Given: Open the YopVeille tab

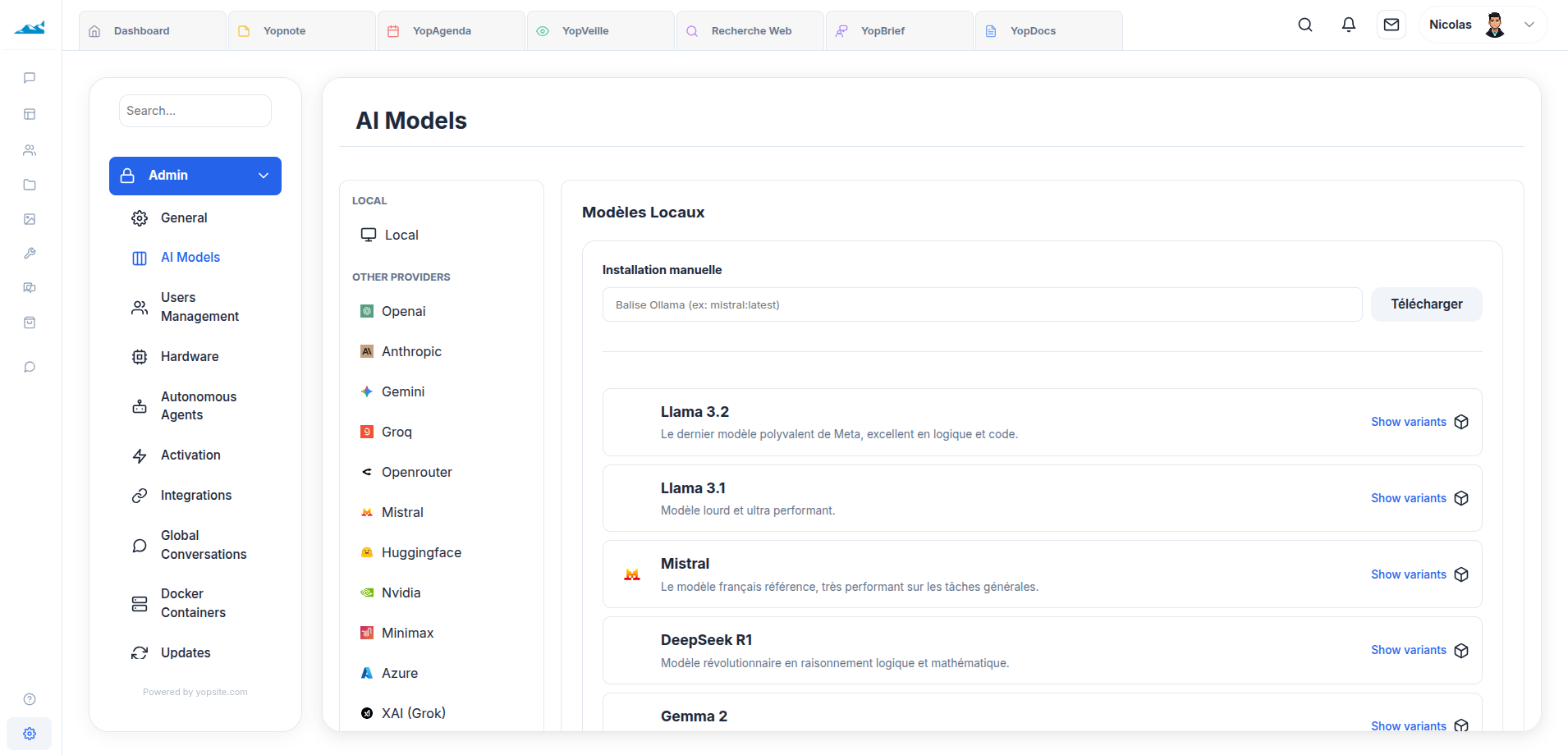Looking at the screenshot, I should pyautogui.click(x=601, y=31).
